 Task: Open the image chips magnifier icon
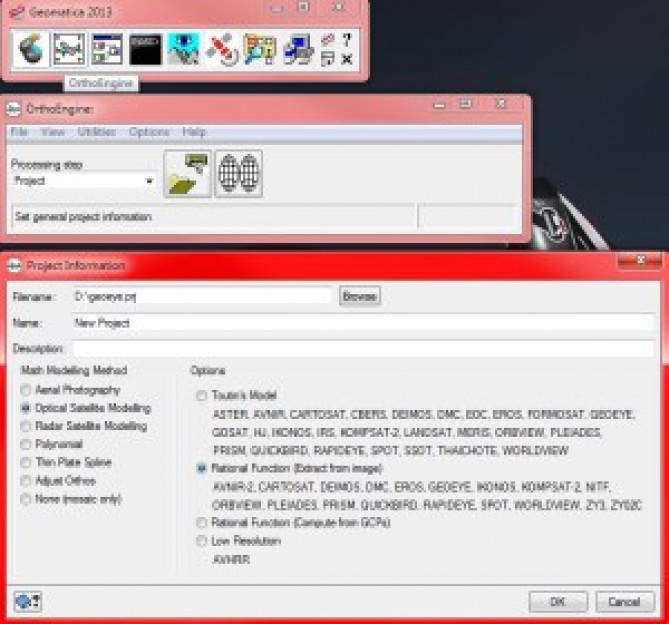260,49
